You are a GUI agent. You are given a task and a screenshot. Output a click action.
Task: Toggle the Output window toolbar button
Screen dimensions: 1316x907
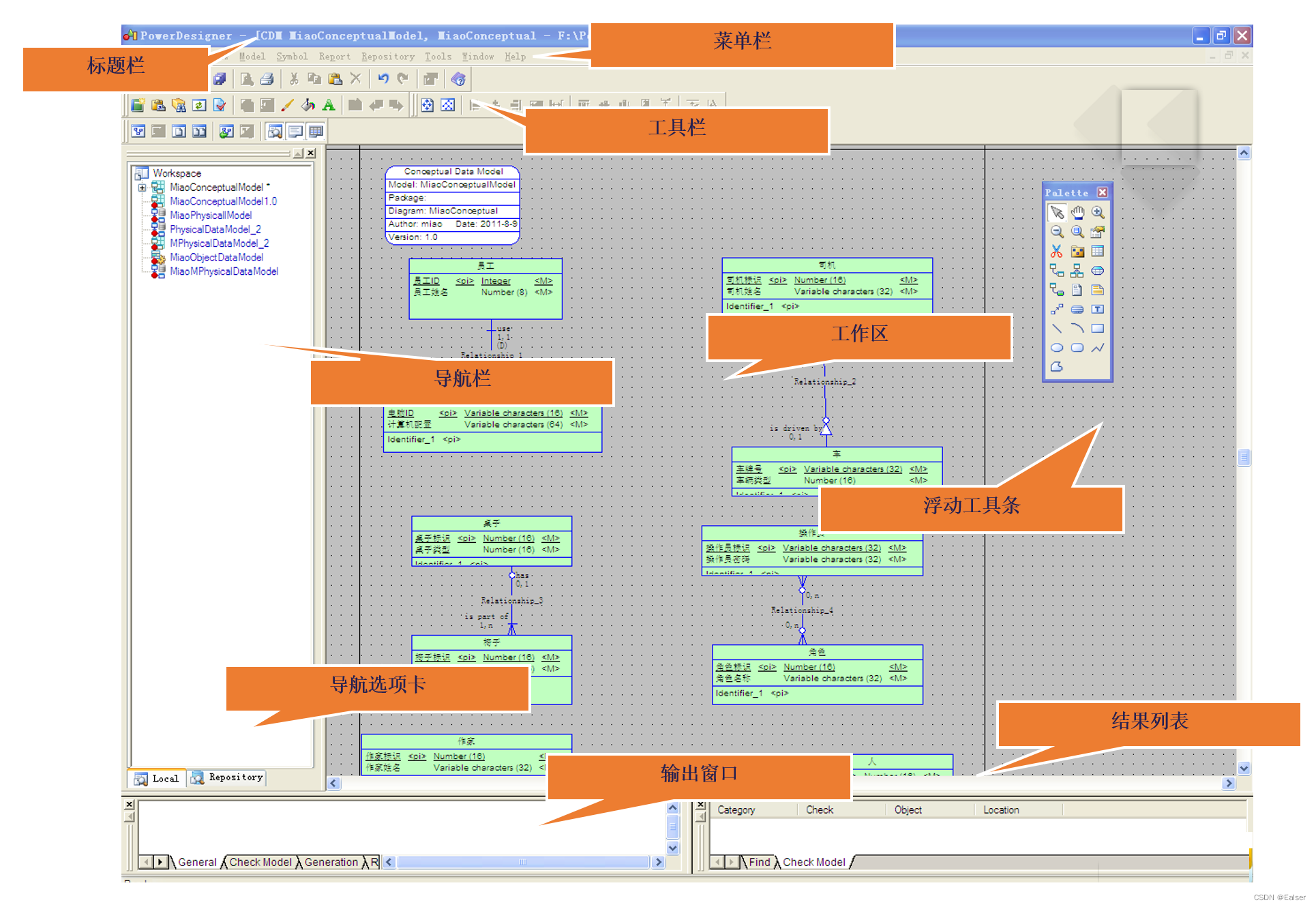[x=295, y=132]
